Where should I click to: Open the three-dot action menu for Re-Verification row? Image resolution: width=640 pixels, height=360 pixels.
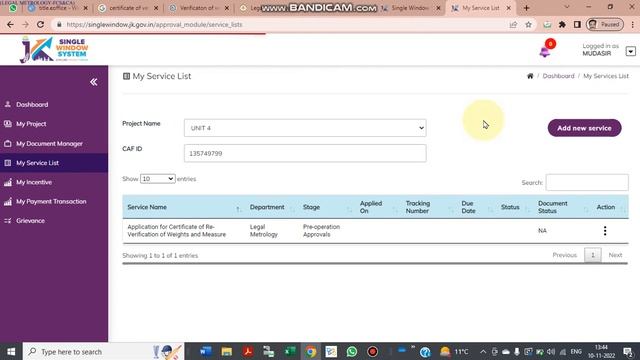click(605, 231)
